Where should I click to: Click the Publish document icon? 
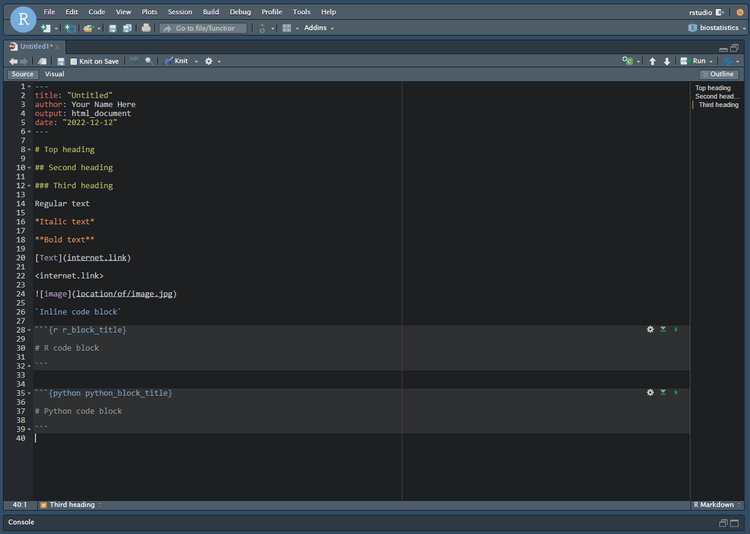point(728,61)
